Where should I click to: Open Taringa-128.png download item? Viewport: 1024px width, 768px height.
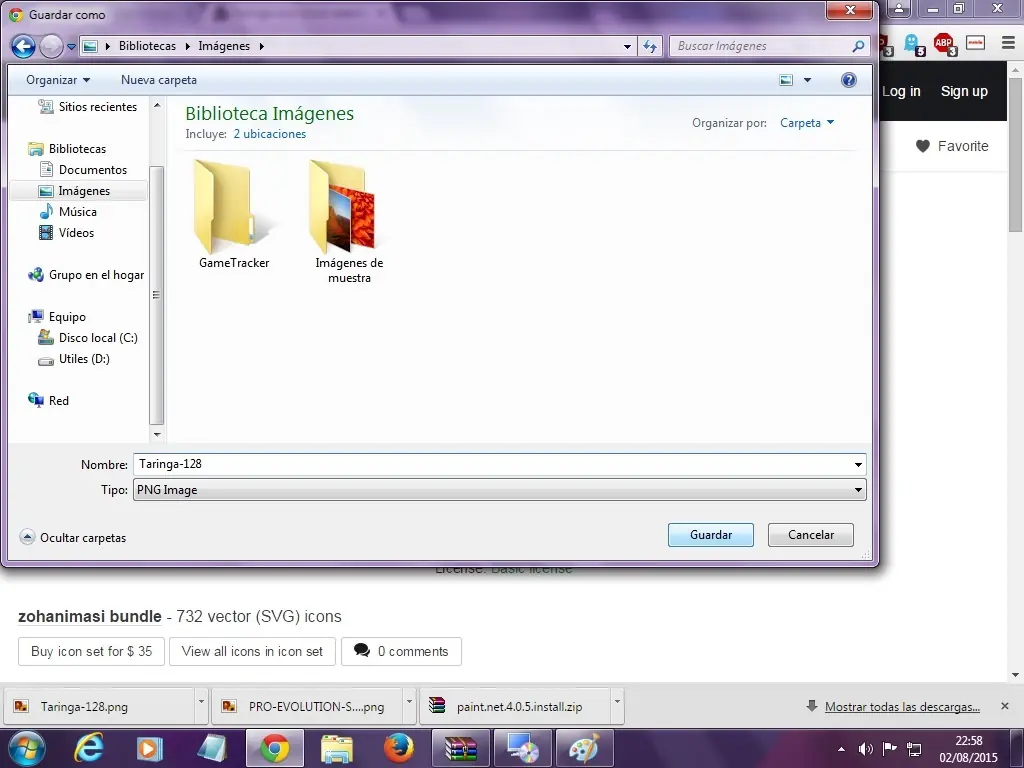tap(98, 707)
